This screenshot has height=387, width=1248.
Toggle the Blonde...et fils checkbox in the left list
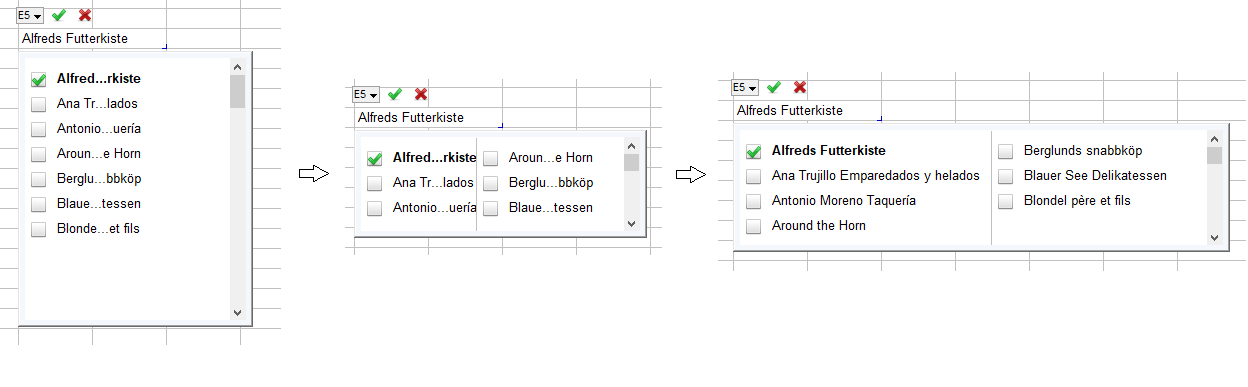coord(39,229)
